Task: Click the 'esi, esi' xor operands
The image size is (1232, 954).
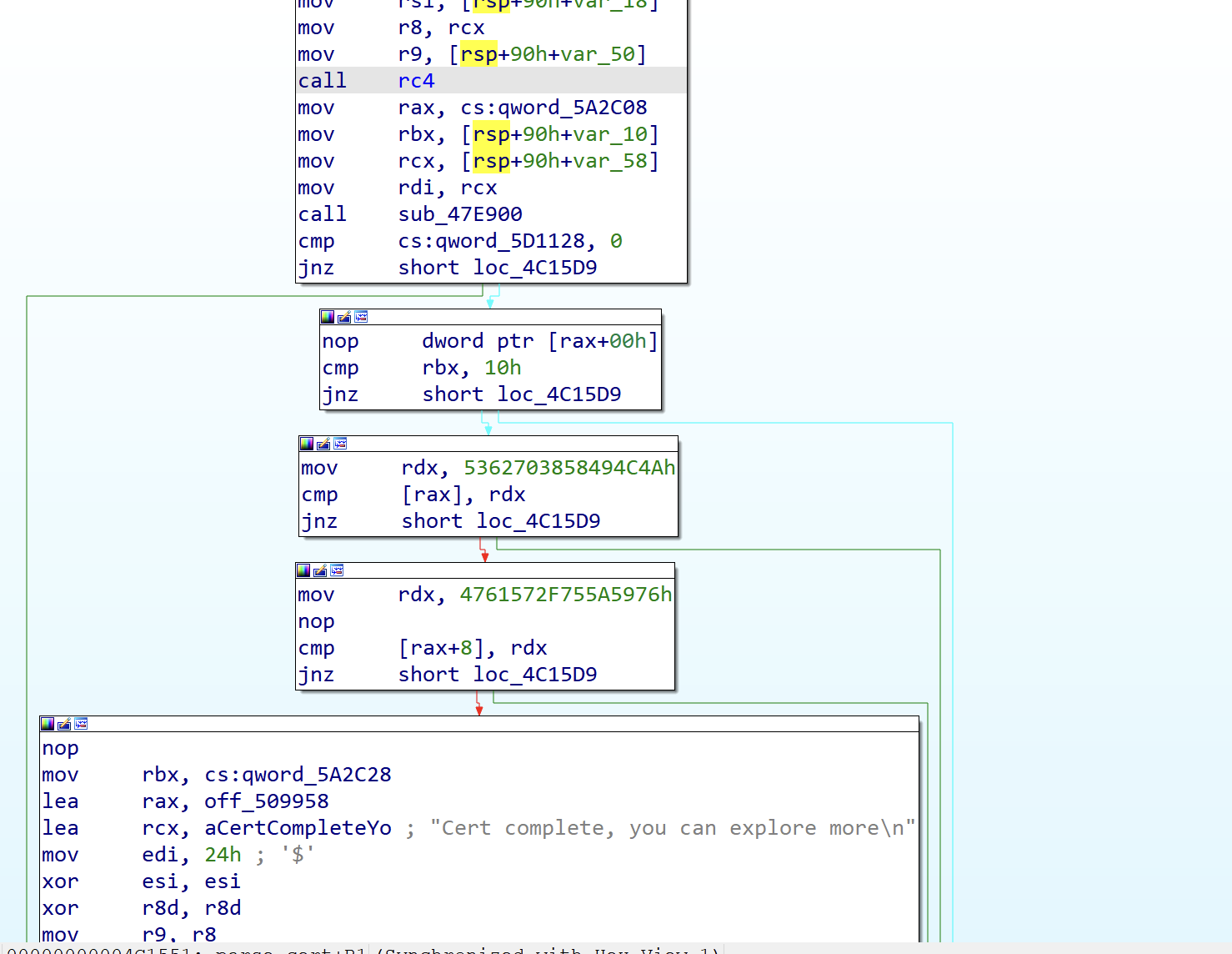Action: (x=192, y=881)
